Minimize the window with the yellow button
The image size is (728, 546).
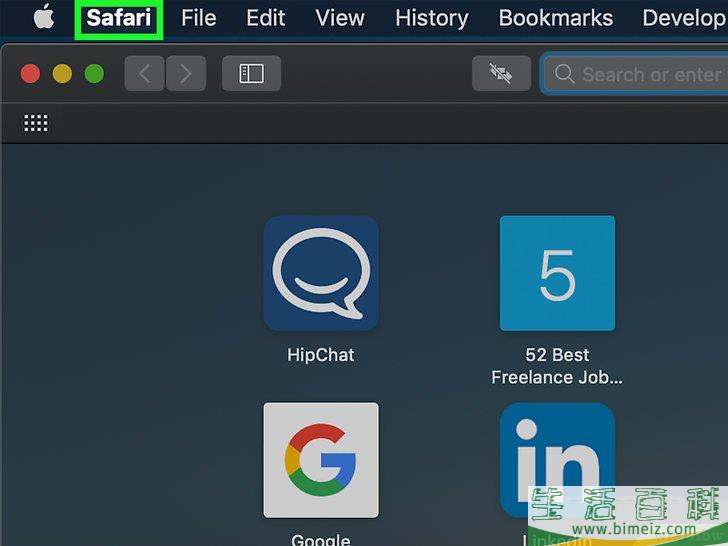[x=62, y=74]
